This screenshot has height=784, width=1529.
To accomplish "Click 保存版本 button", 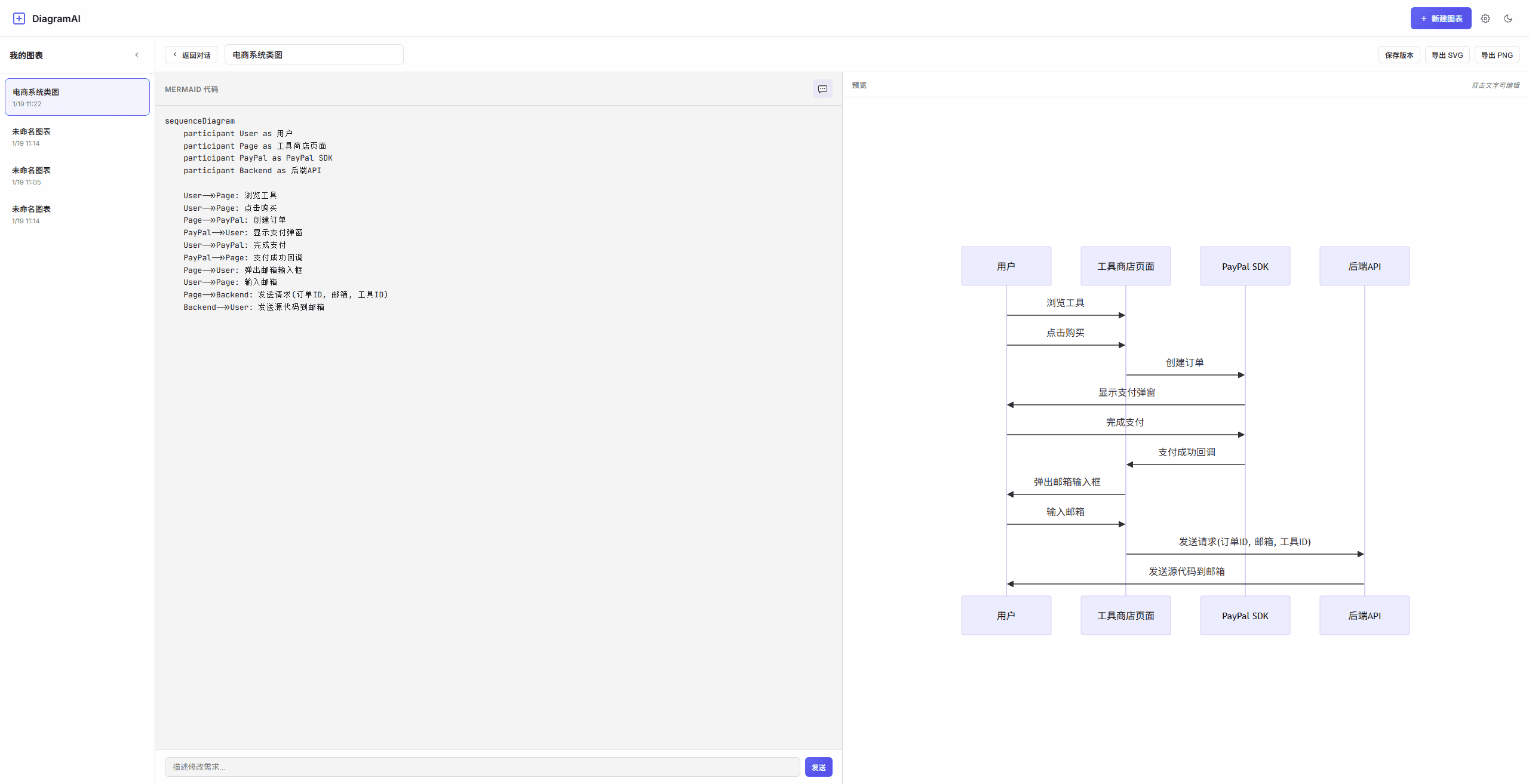I will tap(1399, 55).
